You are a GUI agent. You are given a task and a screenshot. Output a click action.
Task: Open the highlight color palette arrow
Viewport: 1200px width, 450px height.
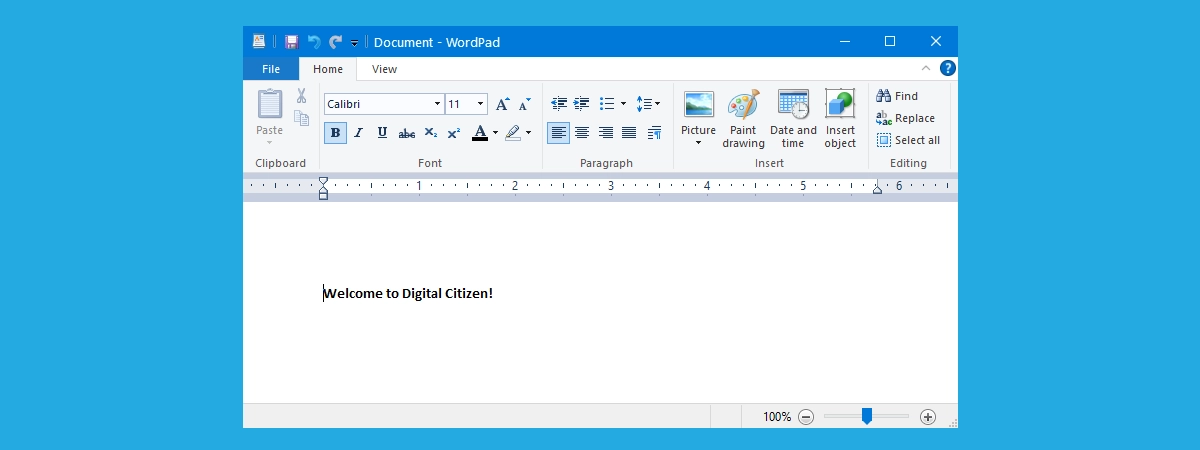point(528,132)
